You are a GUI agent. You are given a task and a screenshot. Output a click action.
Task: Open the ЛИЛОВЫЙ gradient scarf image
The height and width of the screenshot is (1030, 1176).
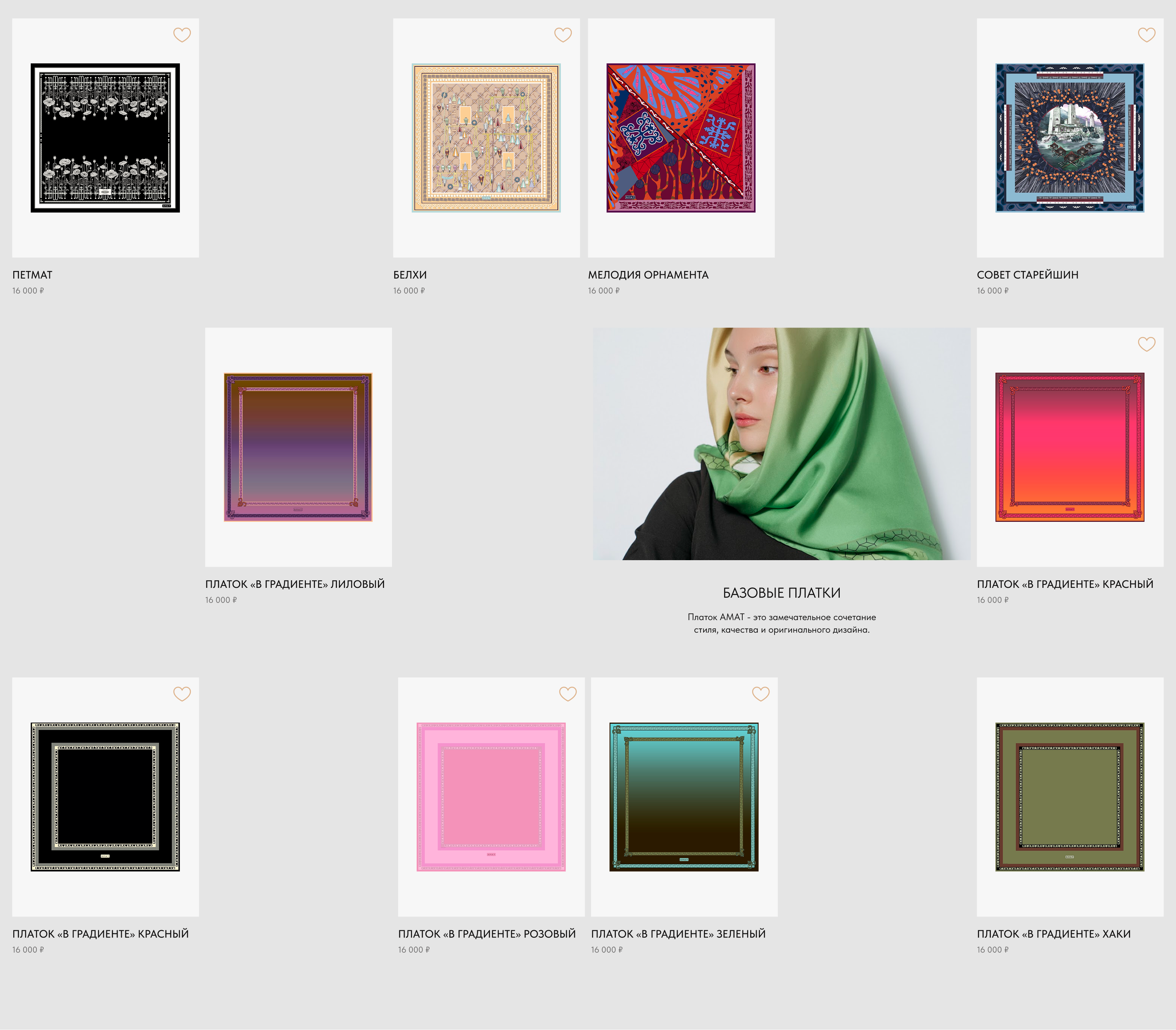click(x=298, y=447)
